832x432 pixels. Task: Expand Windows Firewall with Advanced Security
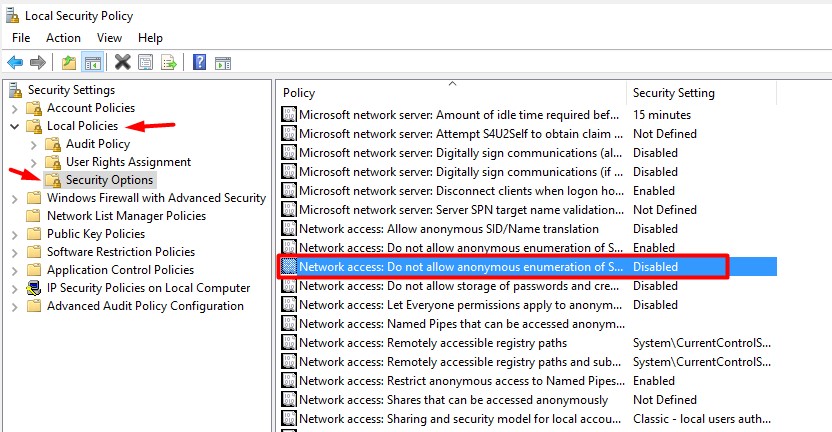point(14,198)
